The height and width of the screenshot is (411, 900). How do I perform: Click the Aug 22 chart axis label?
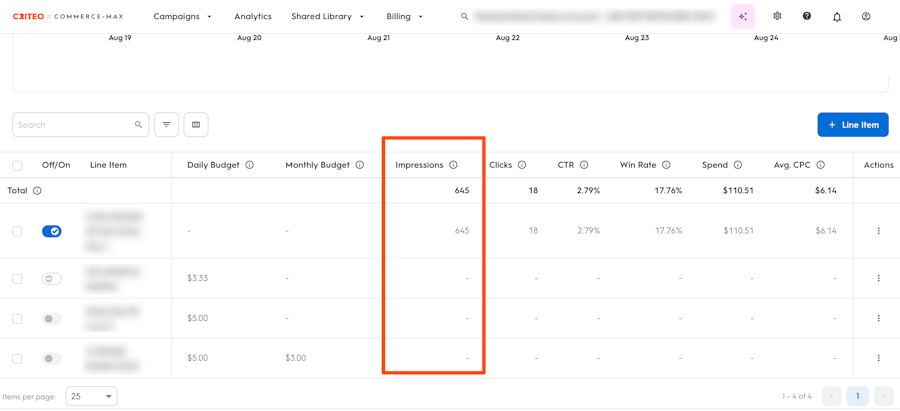tap(508, 38)
